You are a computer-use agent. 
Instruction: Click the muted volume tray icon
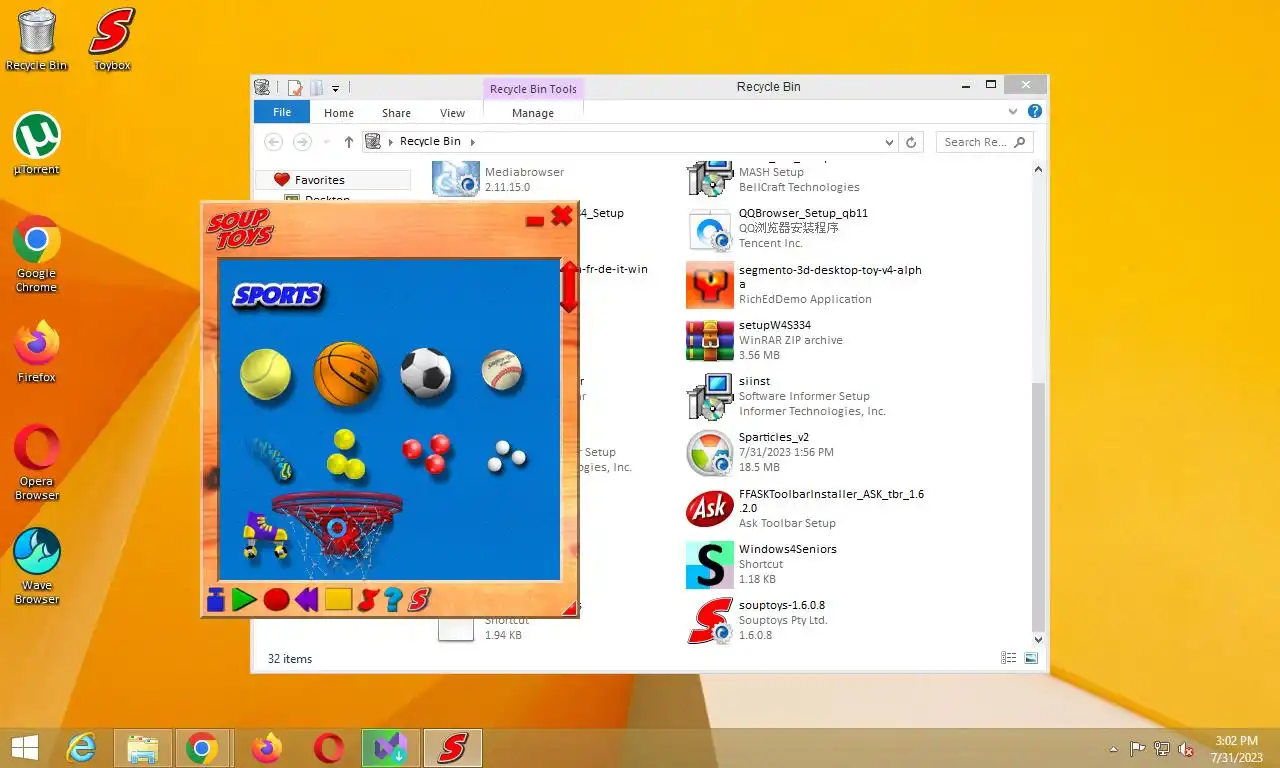coord(1186,748)
